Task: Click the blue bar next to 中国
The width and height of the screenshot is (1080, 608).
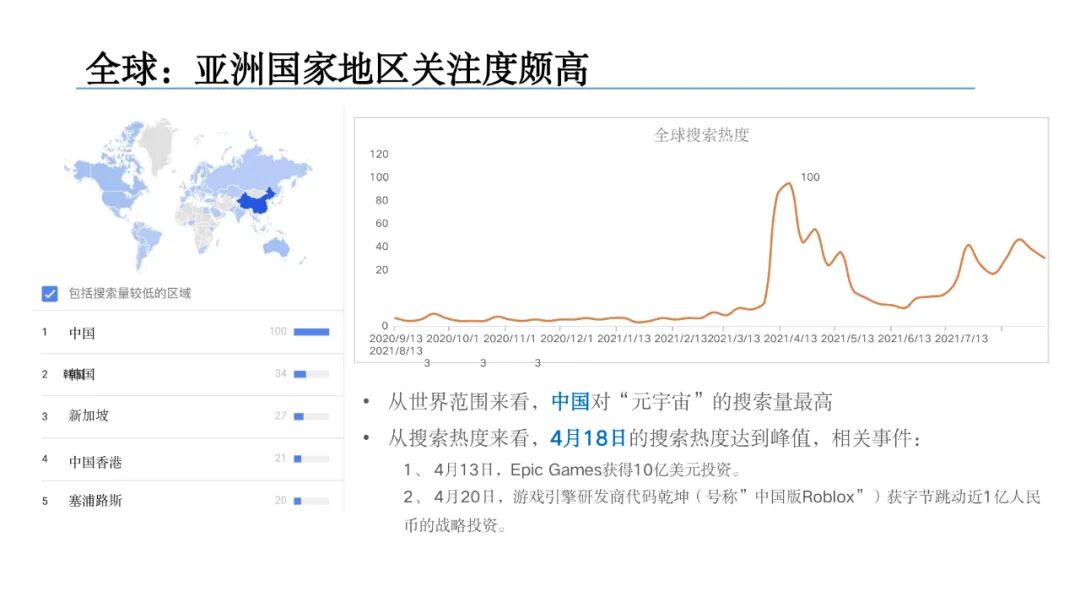Action: pos(311,331)
